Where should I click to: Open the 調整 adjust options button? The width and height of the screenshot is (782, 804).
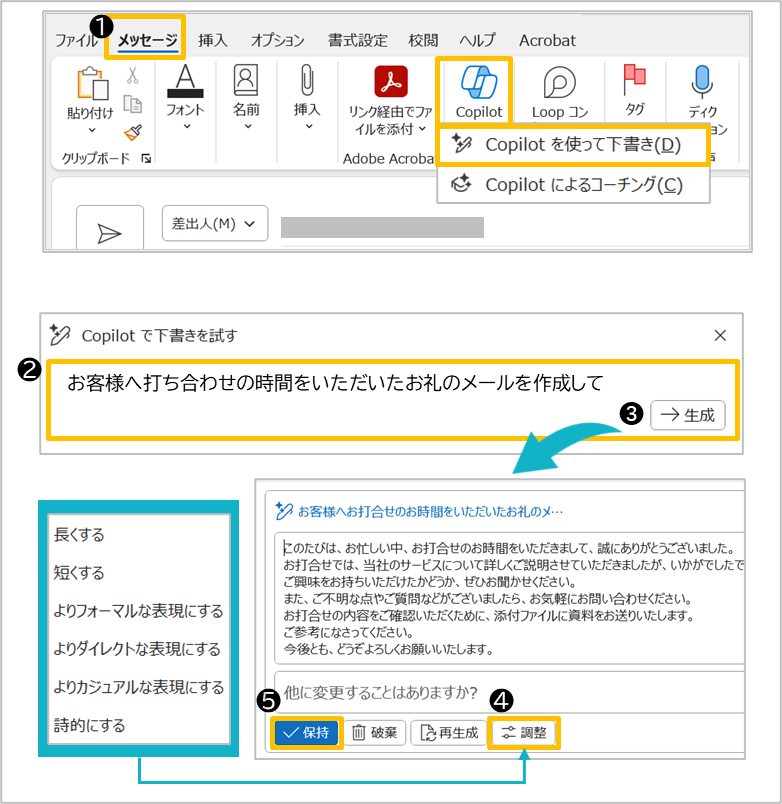523,733
